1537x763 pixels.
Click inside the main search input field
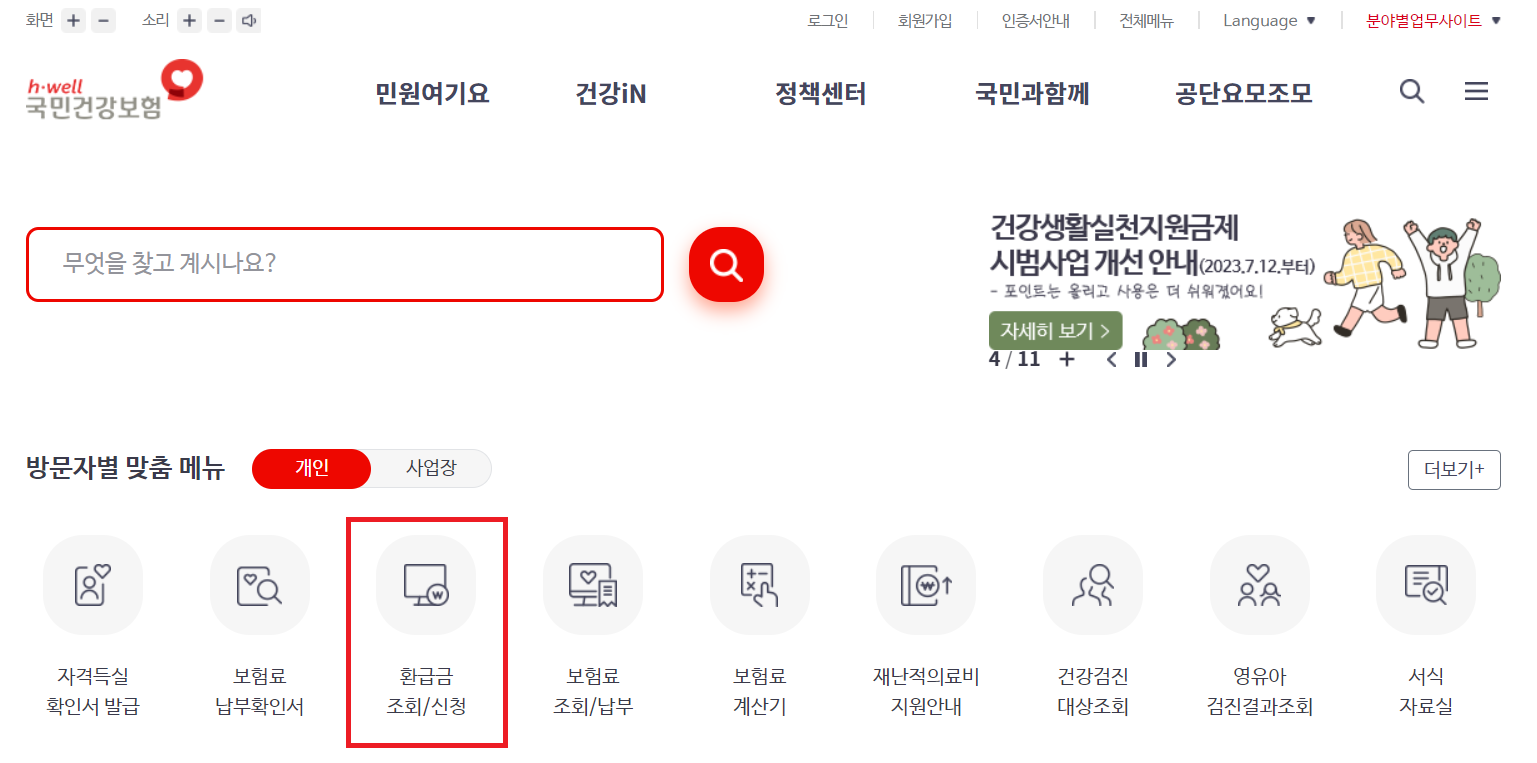[x=345, y=264]
